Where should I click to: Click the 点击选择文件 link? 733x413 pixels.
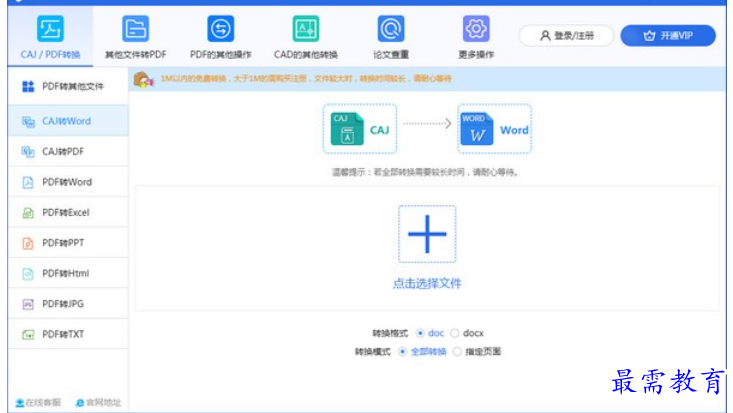click(x=427, y=283)
